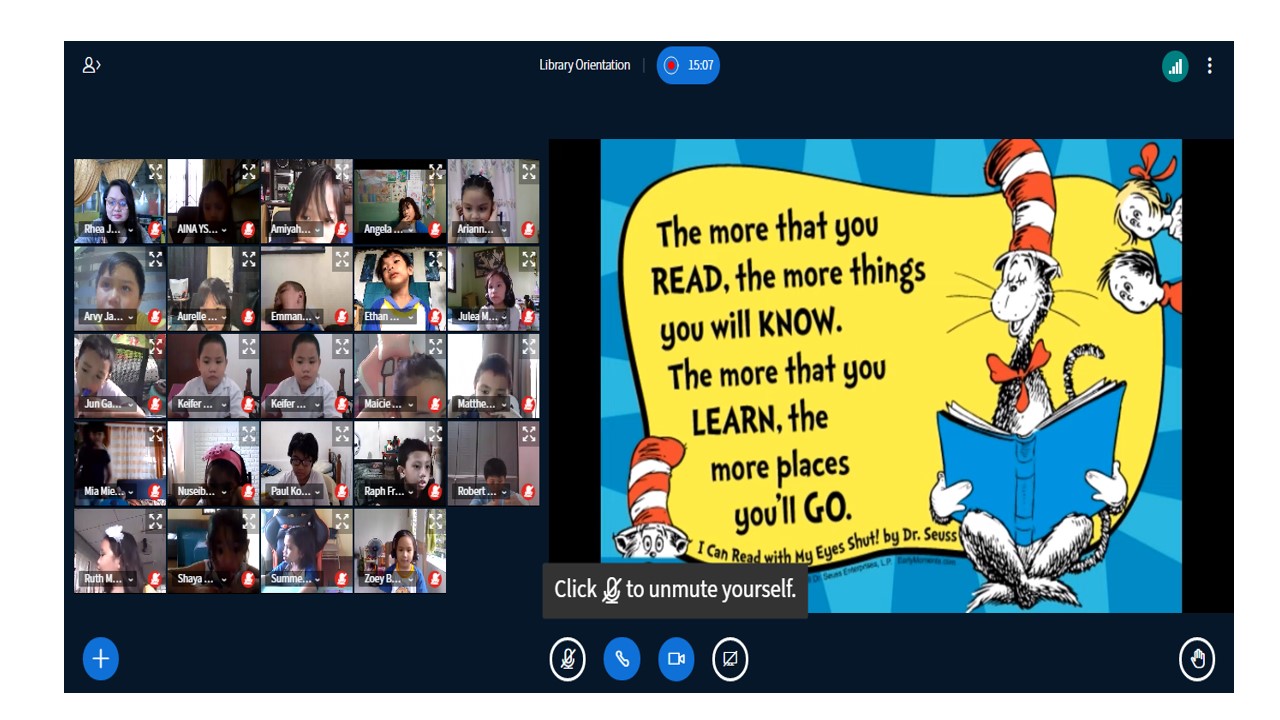Image resolution: width=1280 pixels, height=720 pixels.
Task: Click the recording timer showing 15:07
Action: (x=687, y=64)
